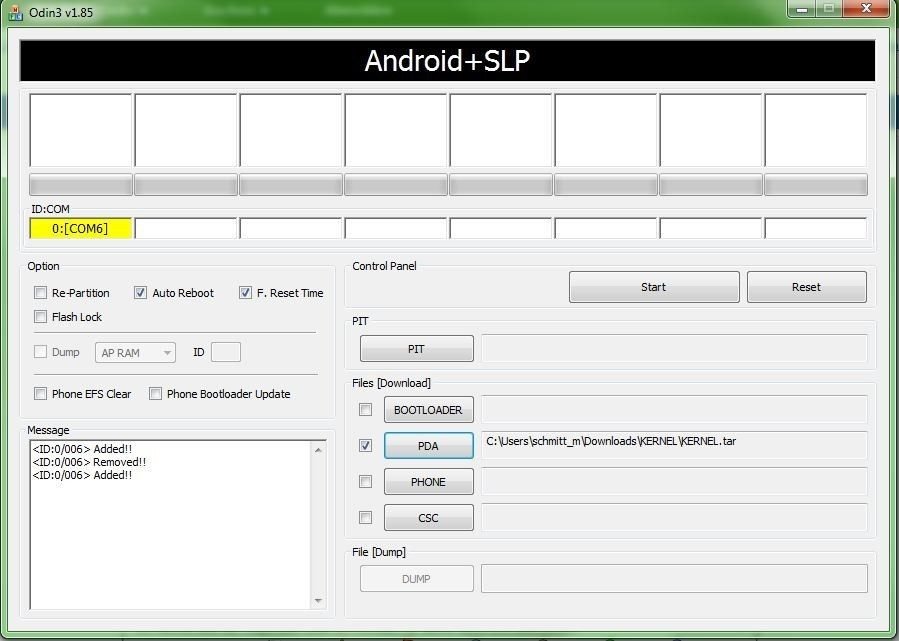Check the PHONE file checkbox

365,482
